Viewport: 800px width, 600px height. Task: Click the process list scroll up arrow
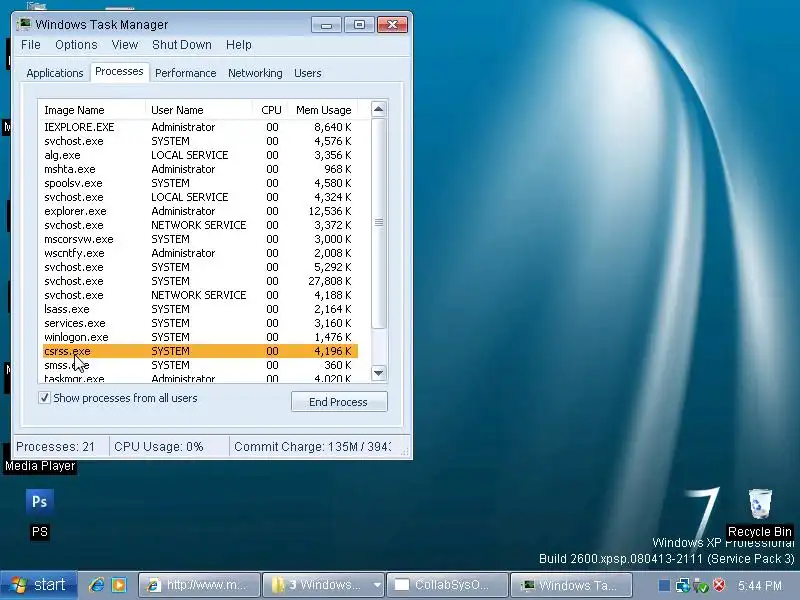pos(379,109)
